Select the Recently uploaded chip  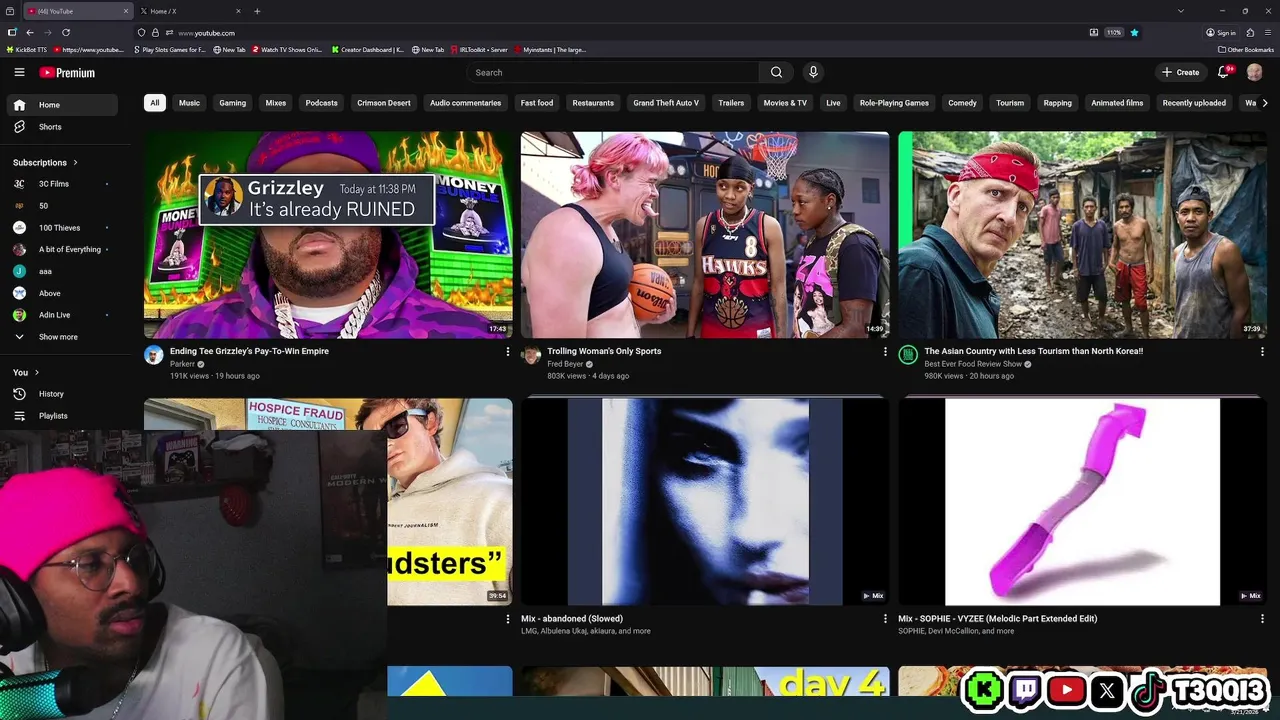pyautogui.click(x=1194, y=103)
